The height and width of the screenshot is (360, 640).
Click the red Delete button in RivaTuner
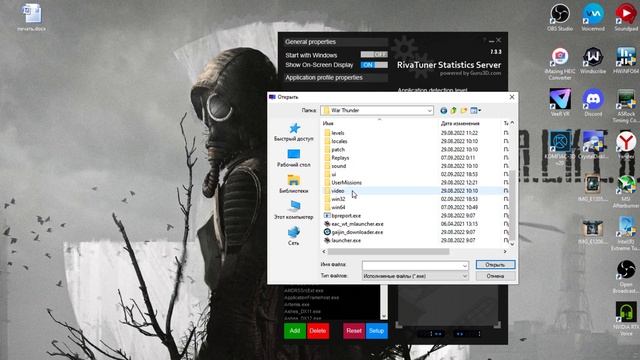click(318, 331)
